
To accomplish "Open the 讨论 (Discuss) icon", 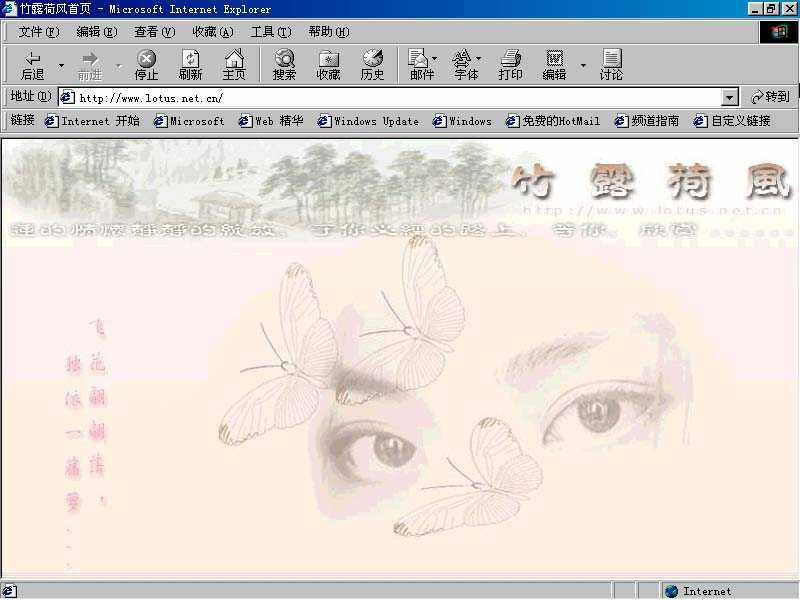I will point(610,63).
